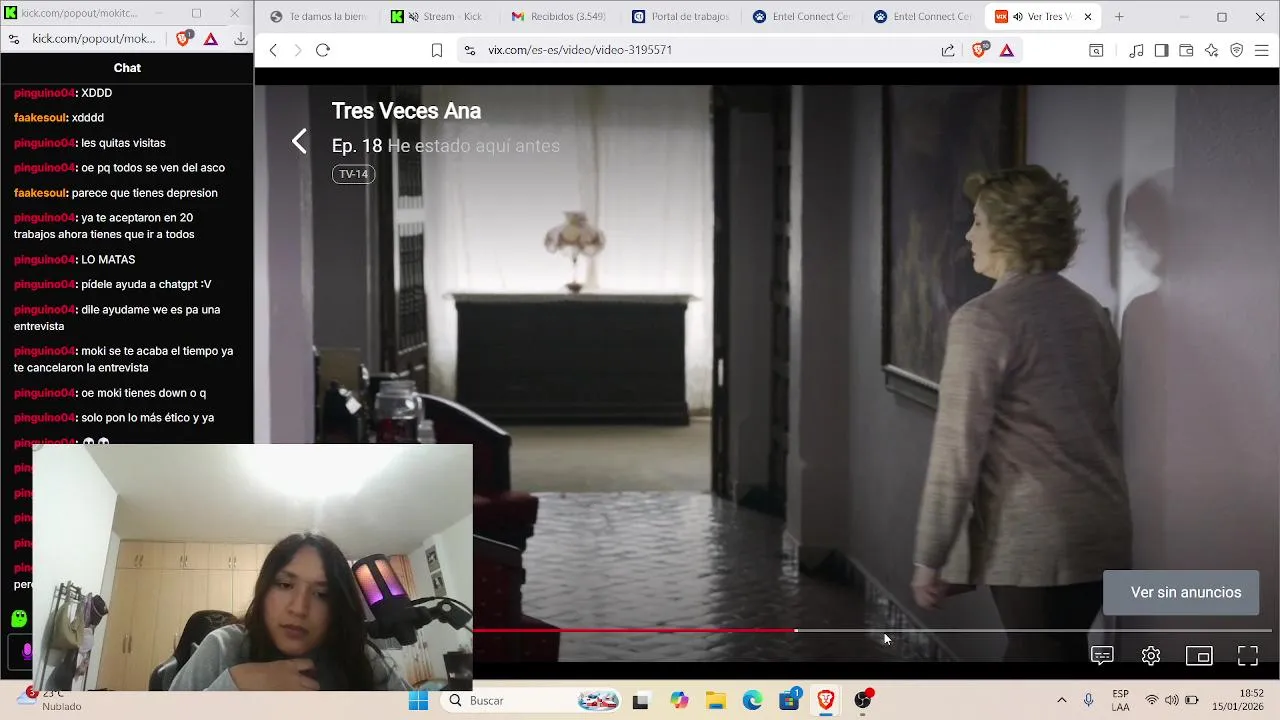
Task: Click message 'pídele ayuda a chatgpt :V'
Action: click(x=146, y=285)
